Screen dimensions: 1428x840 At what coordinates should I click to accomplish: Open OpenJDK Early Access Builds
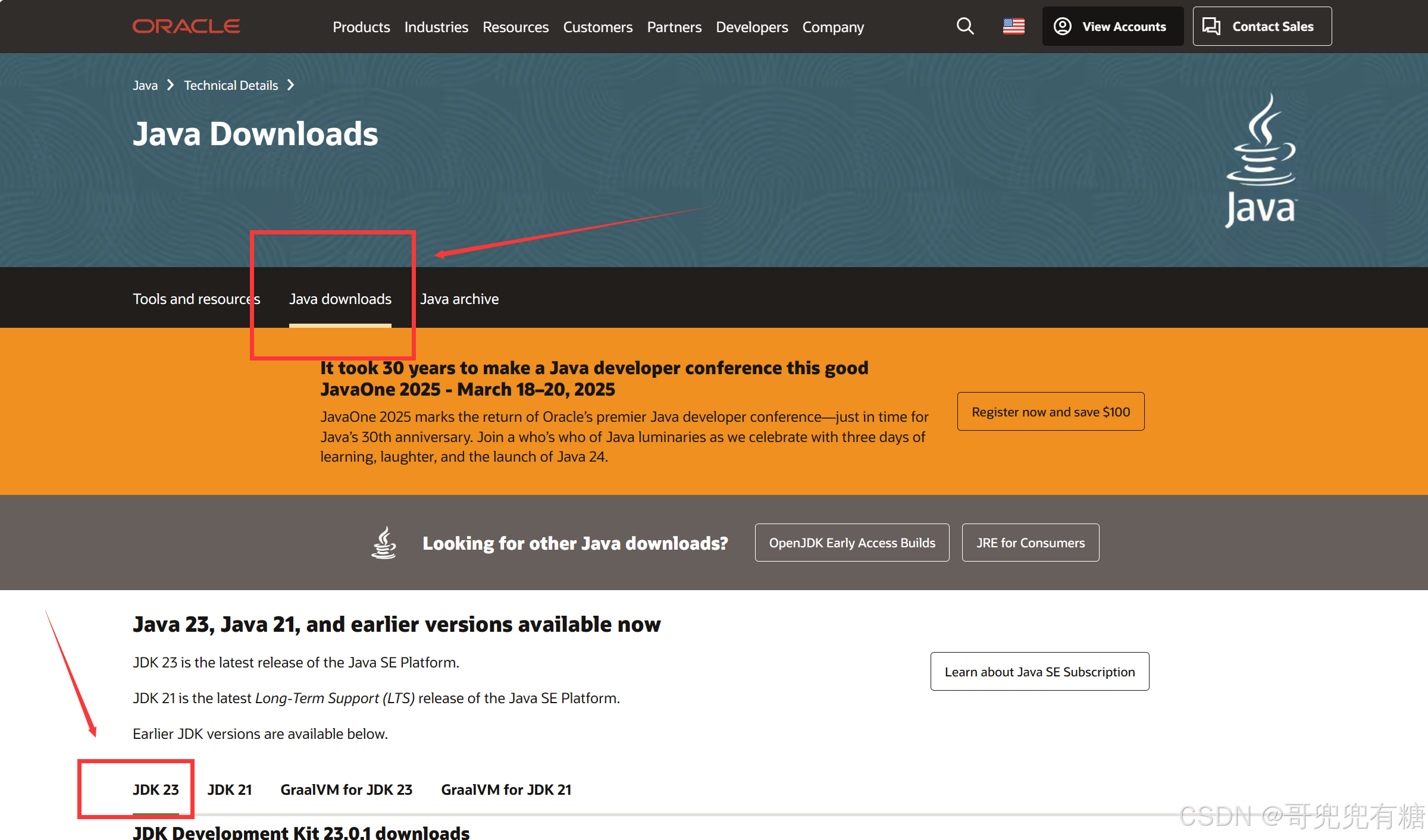tap(851, 543)
